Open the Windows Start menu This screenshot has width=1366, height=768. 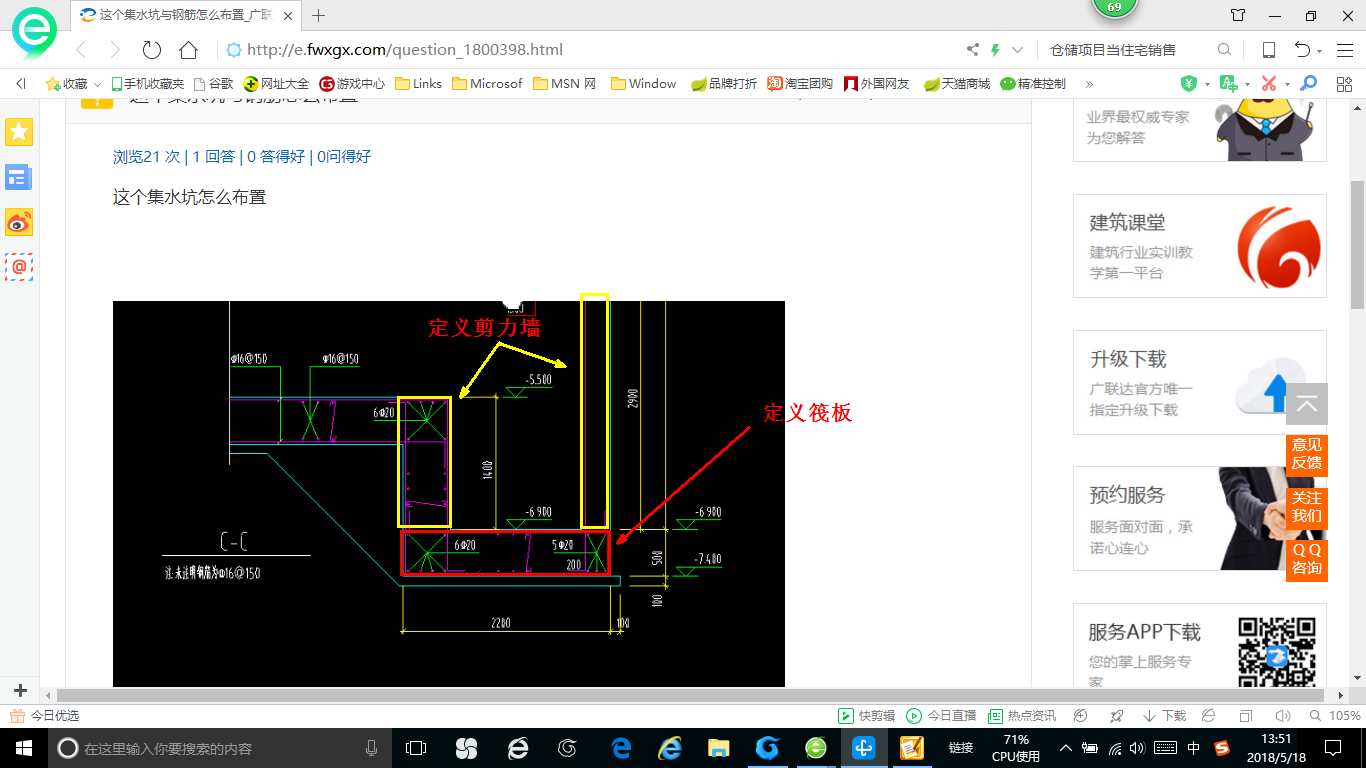click(x=23, y=748)
